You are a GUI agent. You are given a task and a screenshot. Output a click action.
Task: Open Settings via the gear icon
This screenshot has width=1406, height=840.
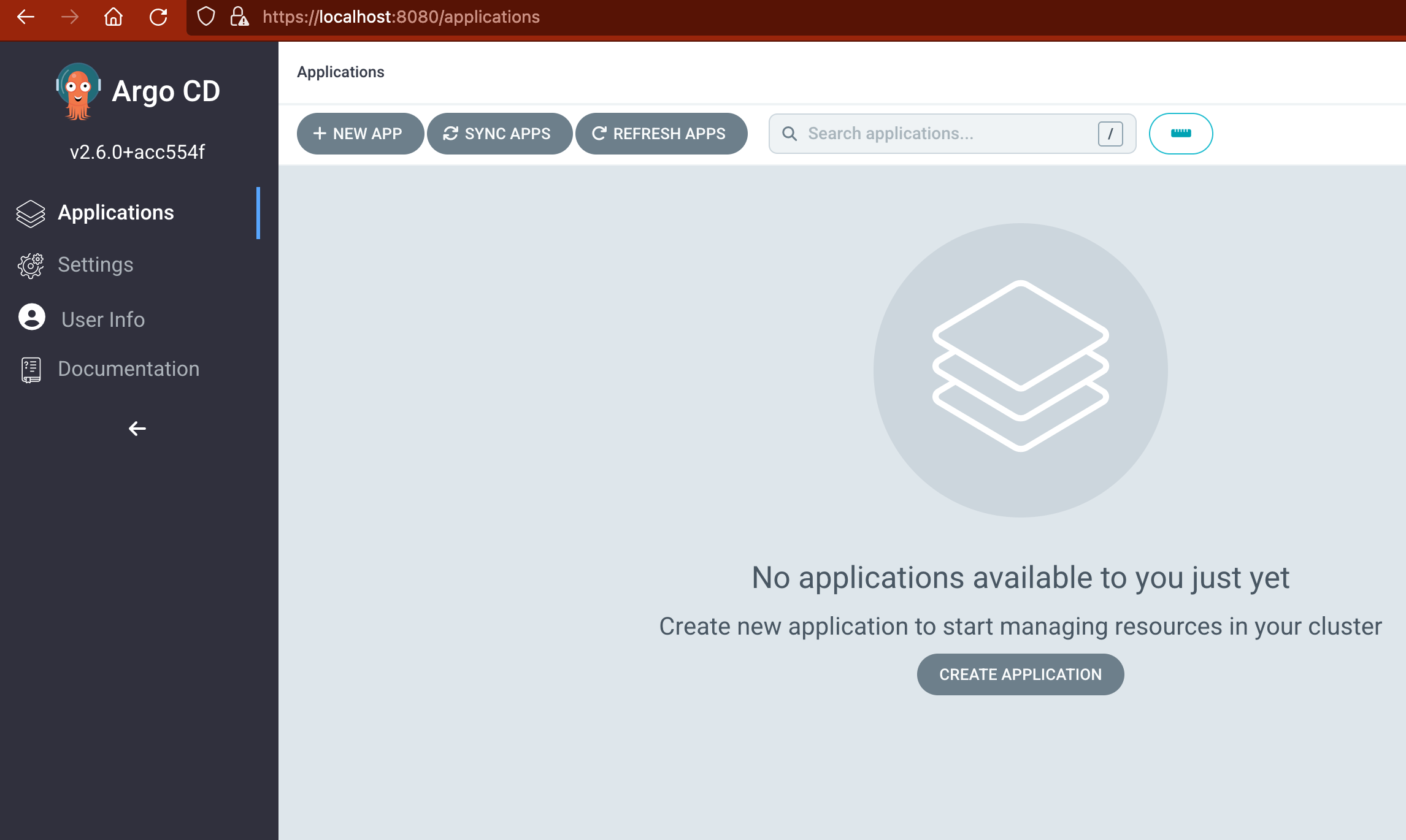[x=30, y=265]
